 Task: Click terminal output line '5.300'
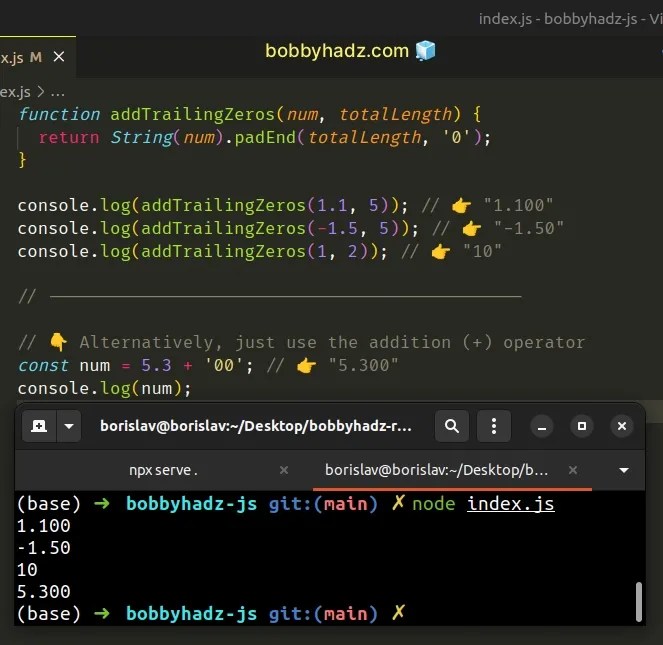point(44,592)
